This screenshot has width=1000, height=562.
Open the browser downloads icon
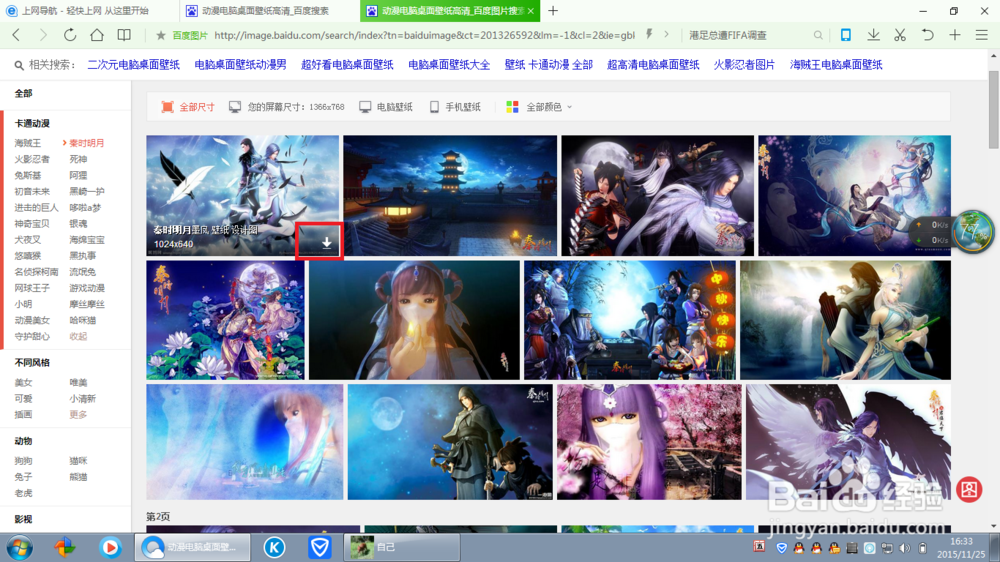pos(873,35)
